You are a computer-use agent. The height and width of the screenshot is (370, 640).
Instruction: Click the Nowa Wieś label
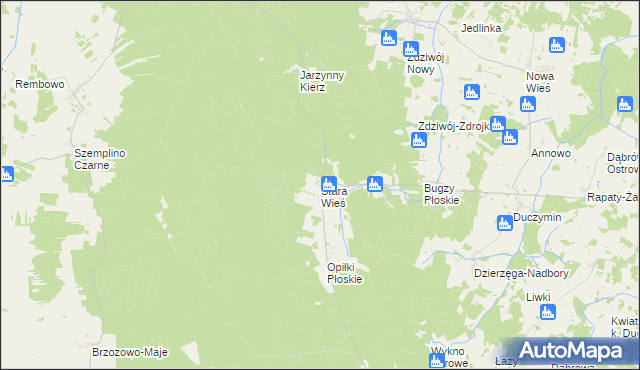(540, 82)
